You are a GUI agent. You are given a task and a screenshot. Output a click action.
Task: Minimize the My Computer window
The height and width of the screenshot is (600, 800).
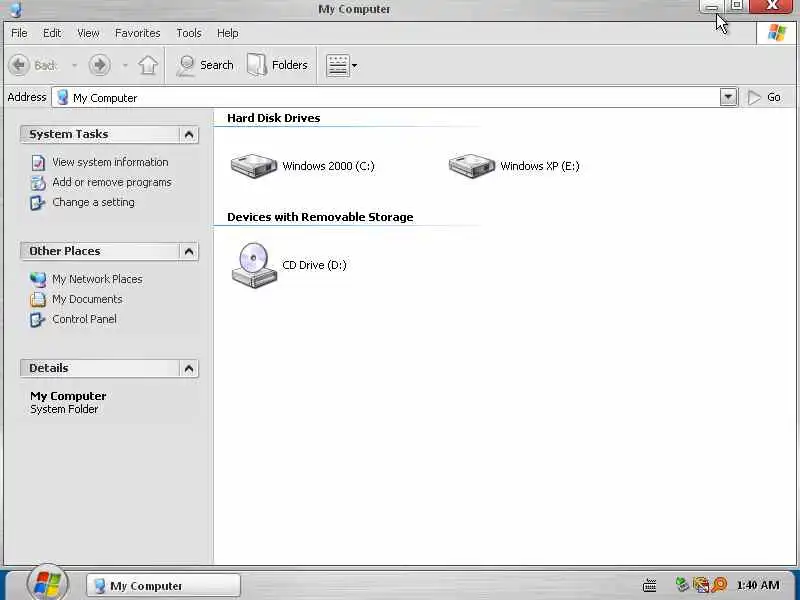point(711,6)
